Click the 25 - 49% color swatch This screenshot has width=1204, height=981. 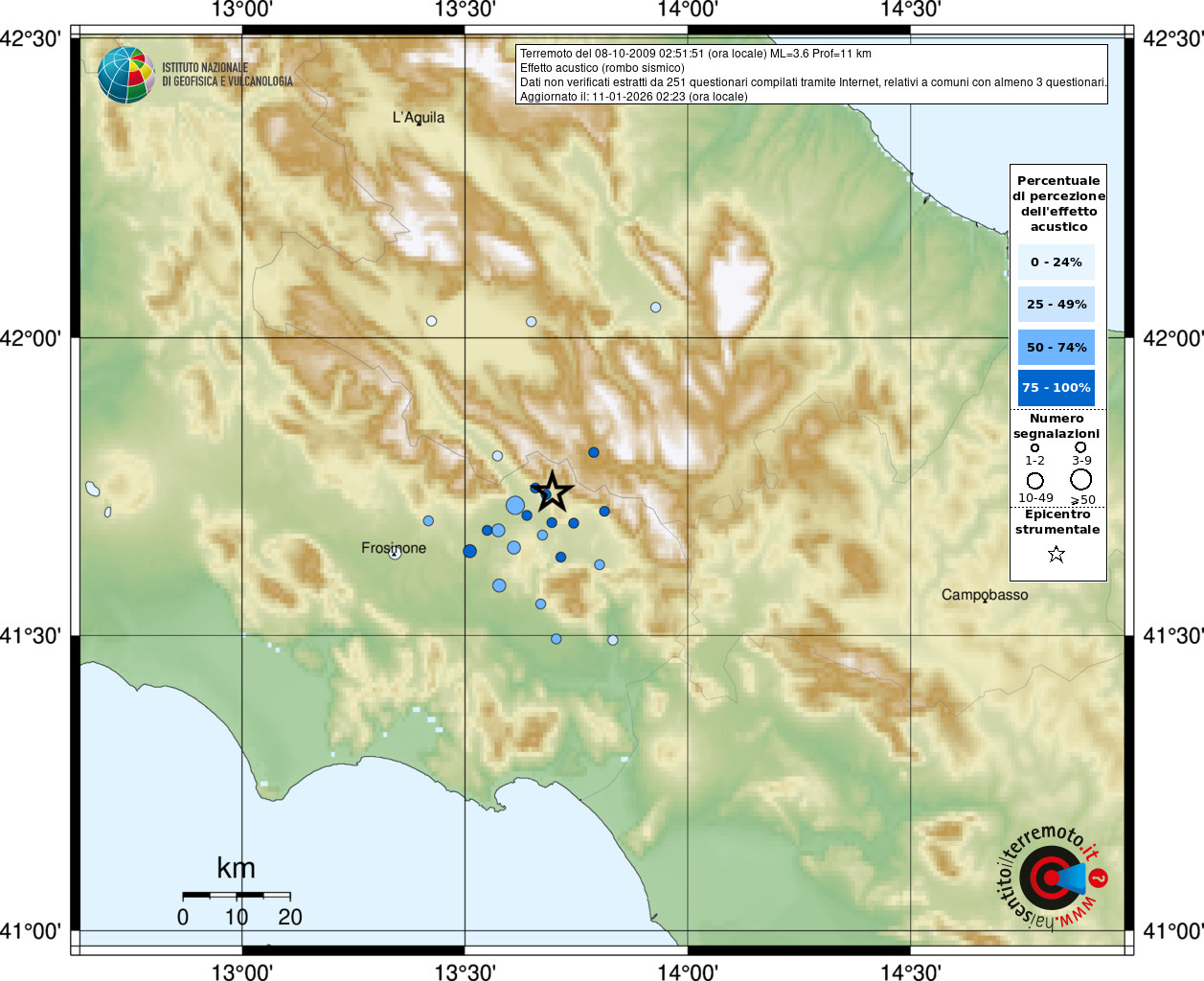click(x=1056, y=304)
